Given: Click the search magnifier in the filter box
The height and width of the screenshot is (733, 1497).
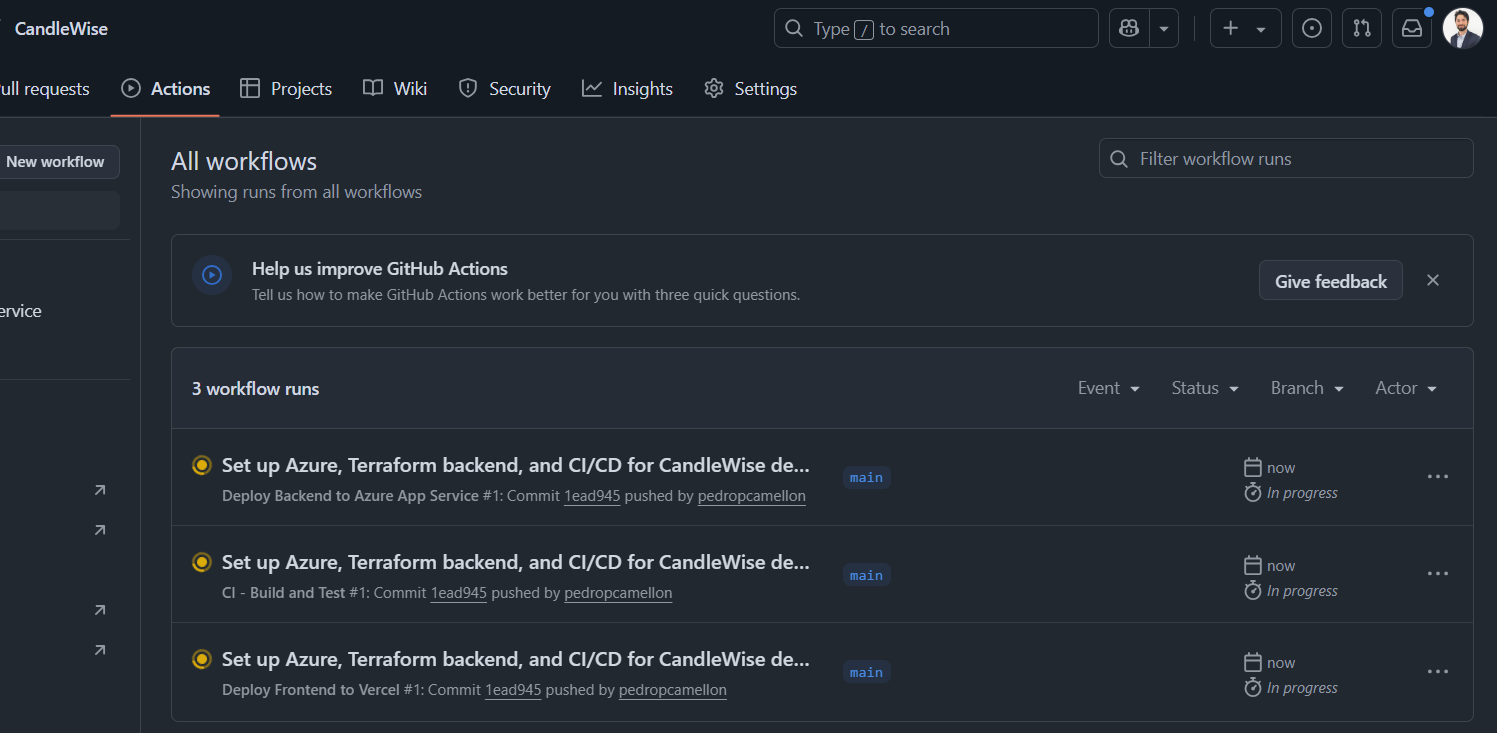Looking at the screenshot, I should click(x=1118, y=158).
